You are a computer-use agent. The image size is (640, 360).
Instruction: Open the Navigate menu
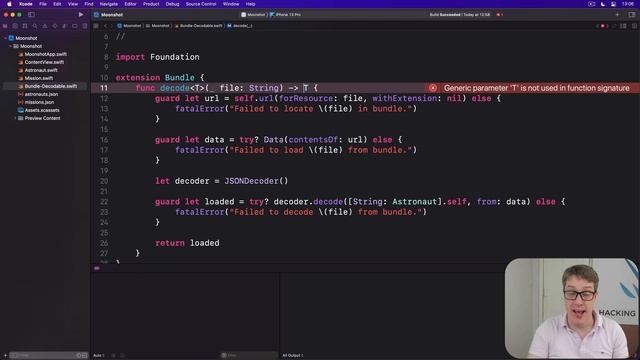tap(109, 4)
